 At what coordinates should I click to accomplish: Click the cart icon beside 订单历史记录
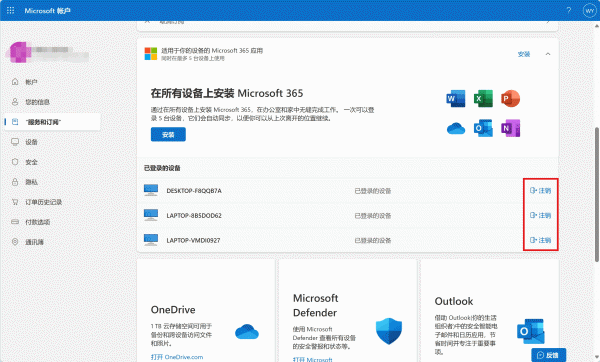[x=15, y=202]
